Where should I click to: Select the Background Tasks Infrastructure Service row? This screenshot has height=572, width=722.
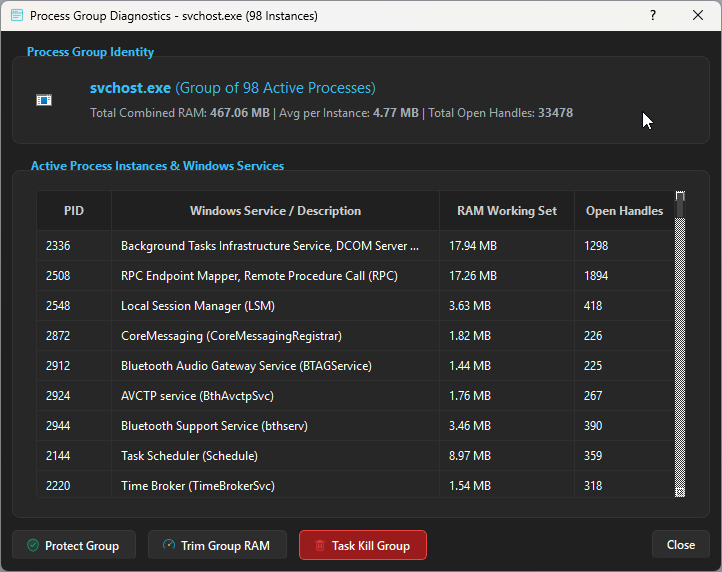(x=355, y=245)
